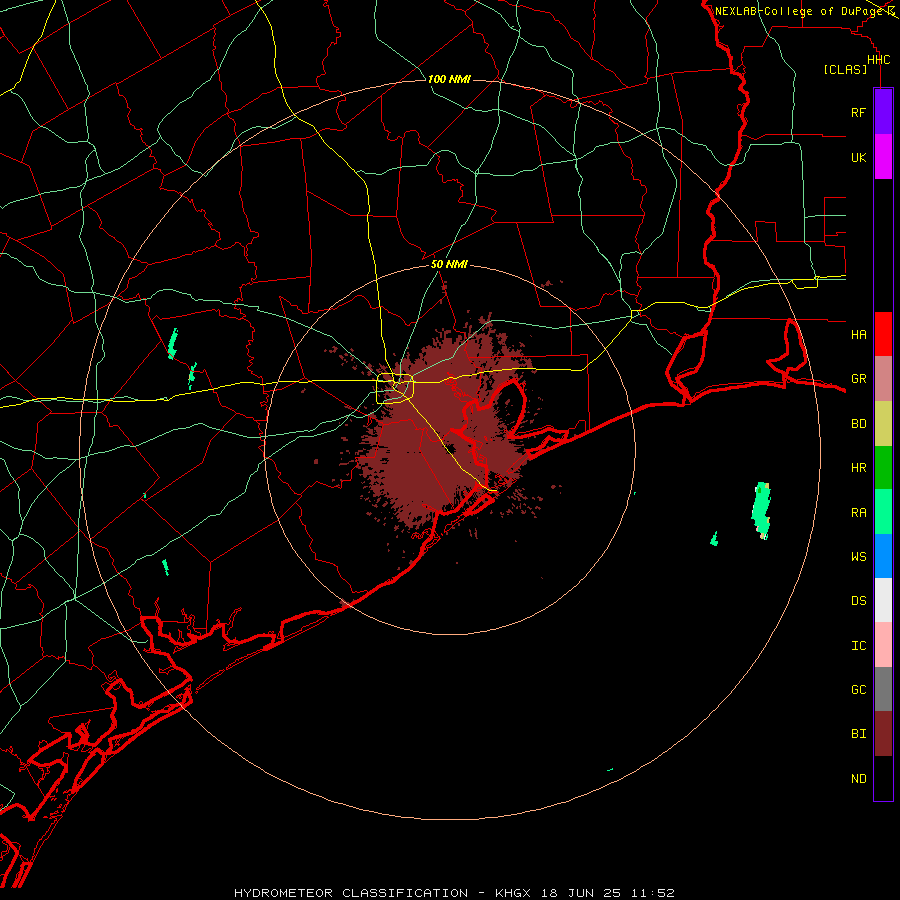Click the blue WS legend swatch

coord(883,556)
